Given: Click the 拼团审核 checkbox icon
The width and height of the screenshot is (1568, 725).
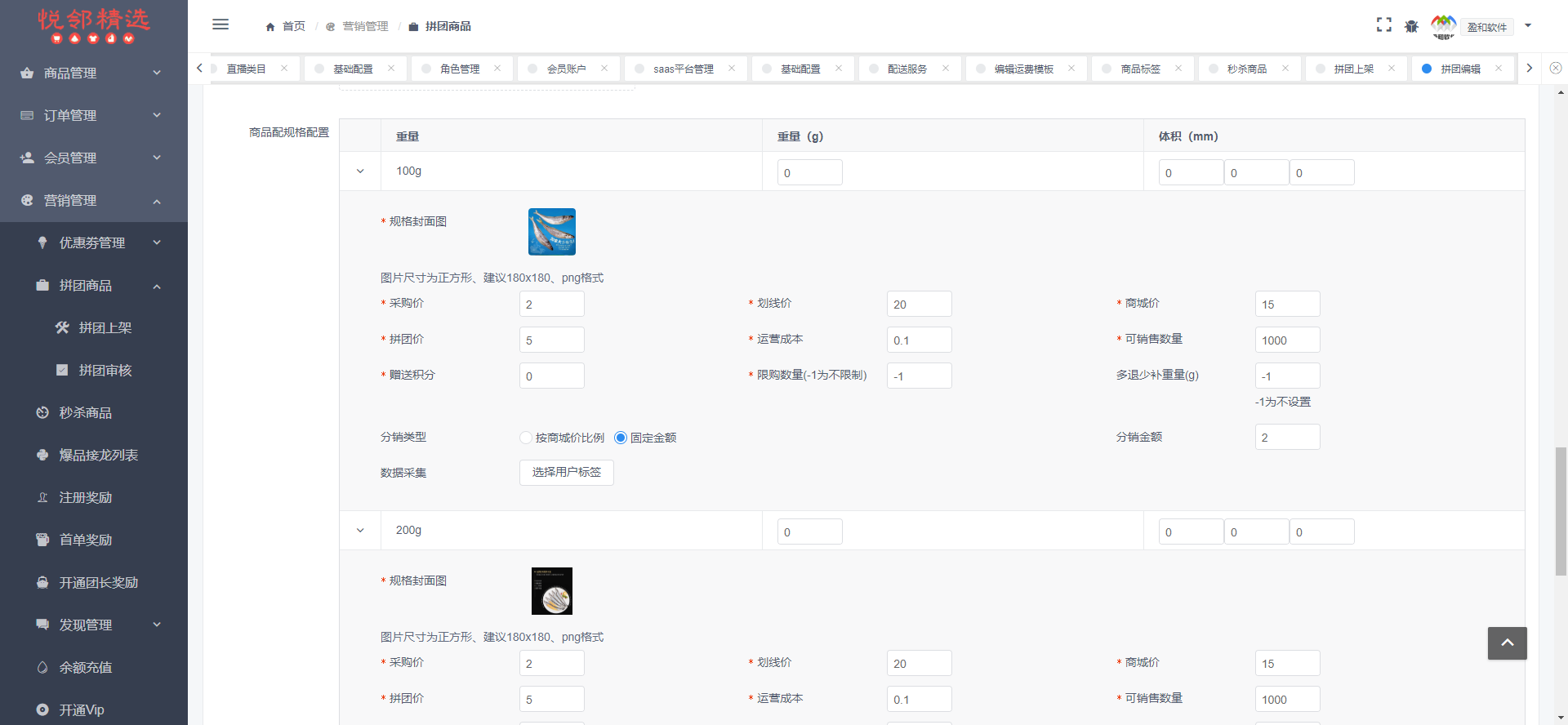Looking at the screenshot, I should 62,370.
